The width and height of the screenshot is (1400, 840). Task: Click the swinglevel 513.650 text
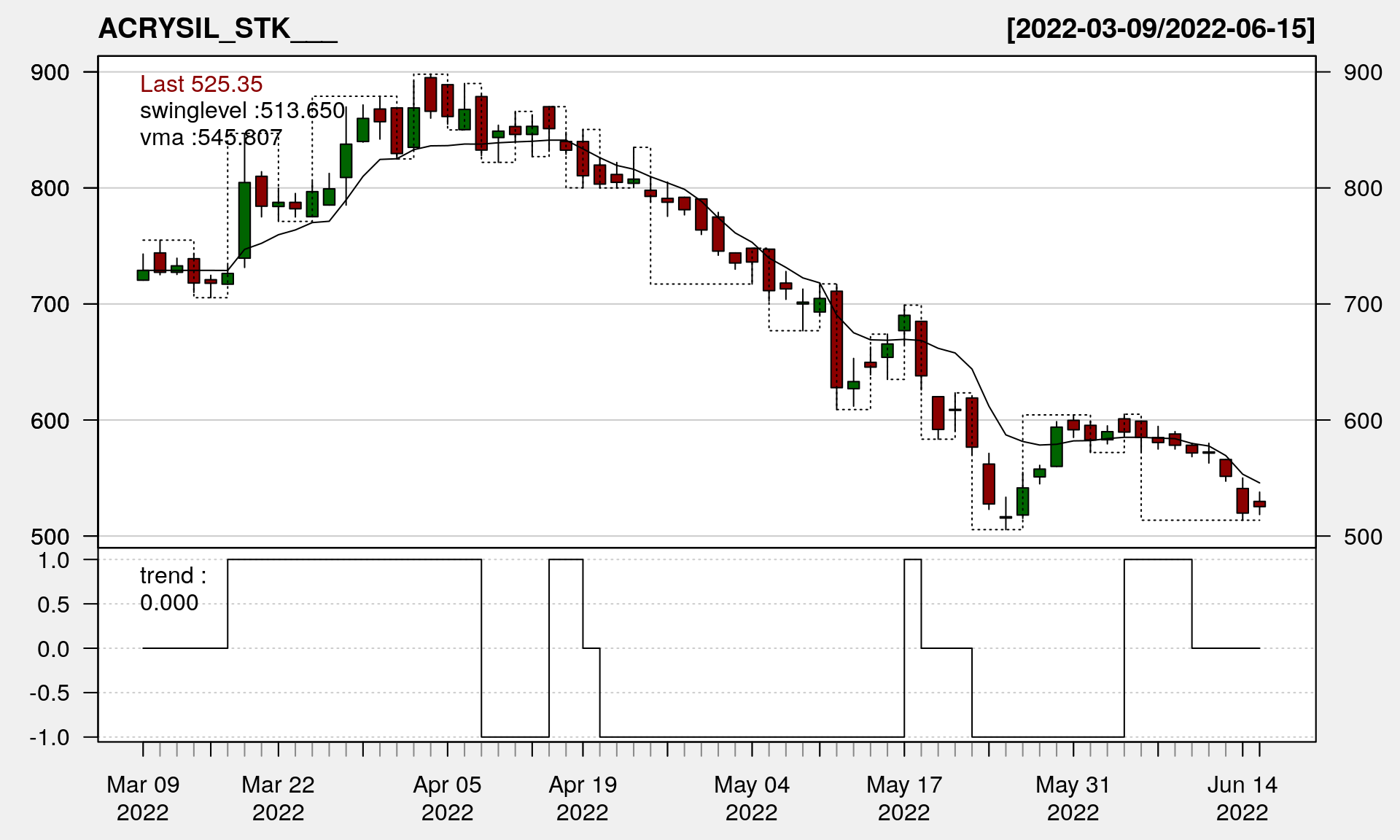242,111
